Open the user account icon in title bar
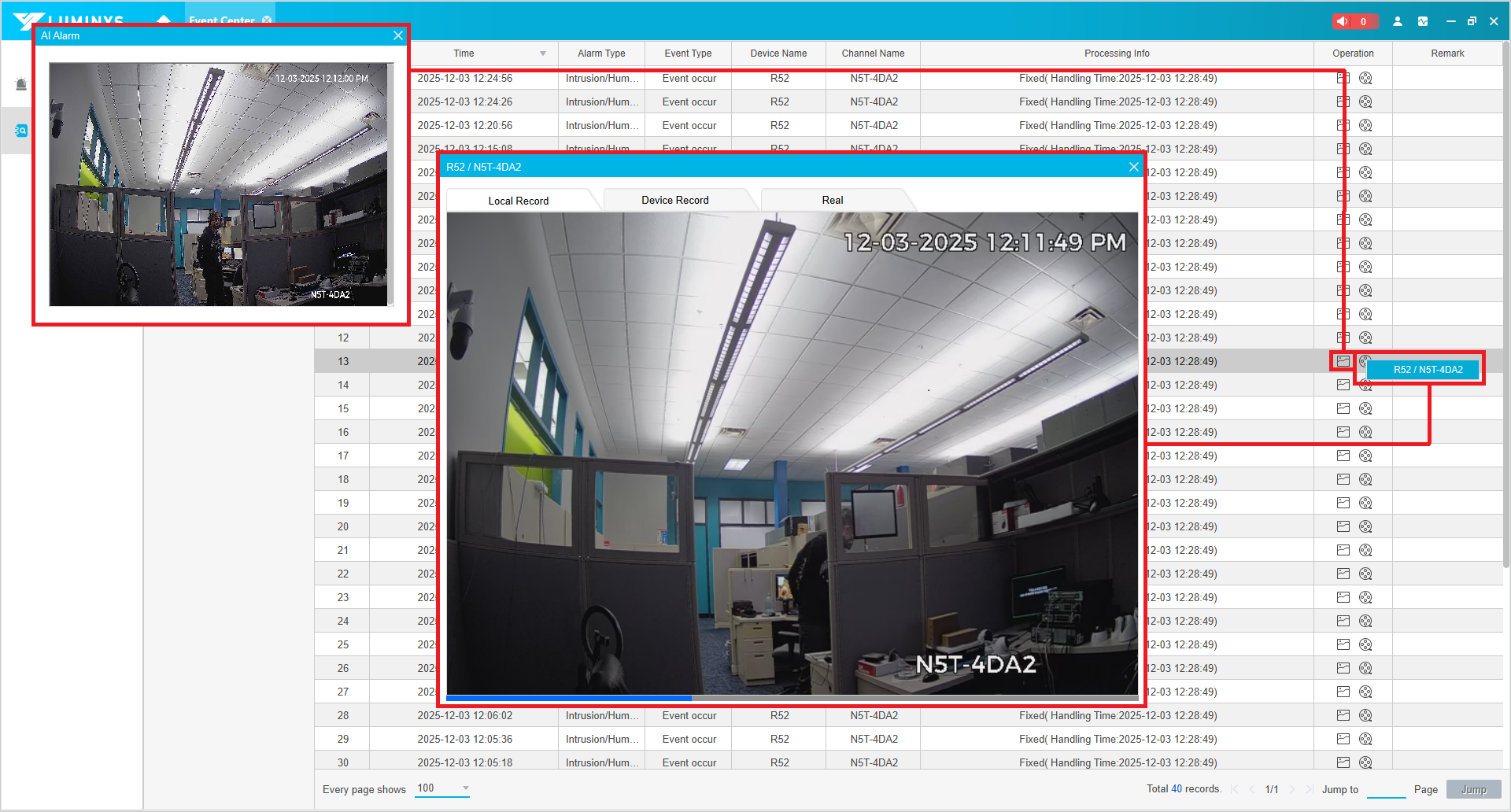This screenshot has width=1511, height=812. [1398, 21]
